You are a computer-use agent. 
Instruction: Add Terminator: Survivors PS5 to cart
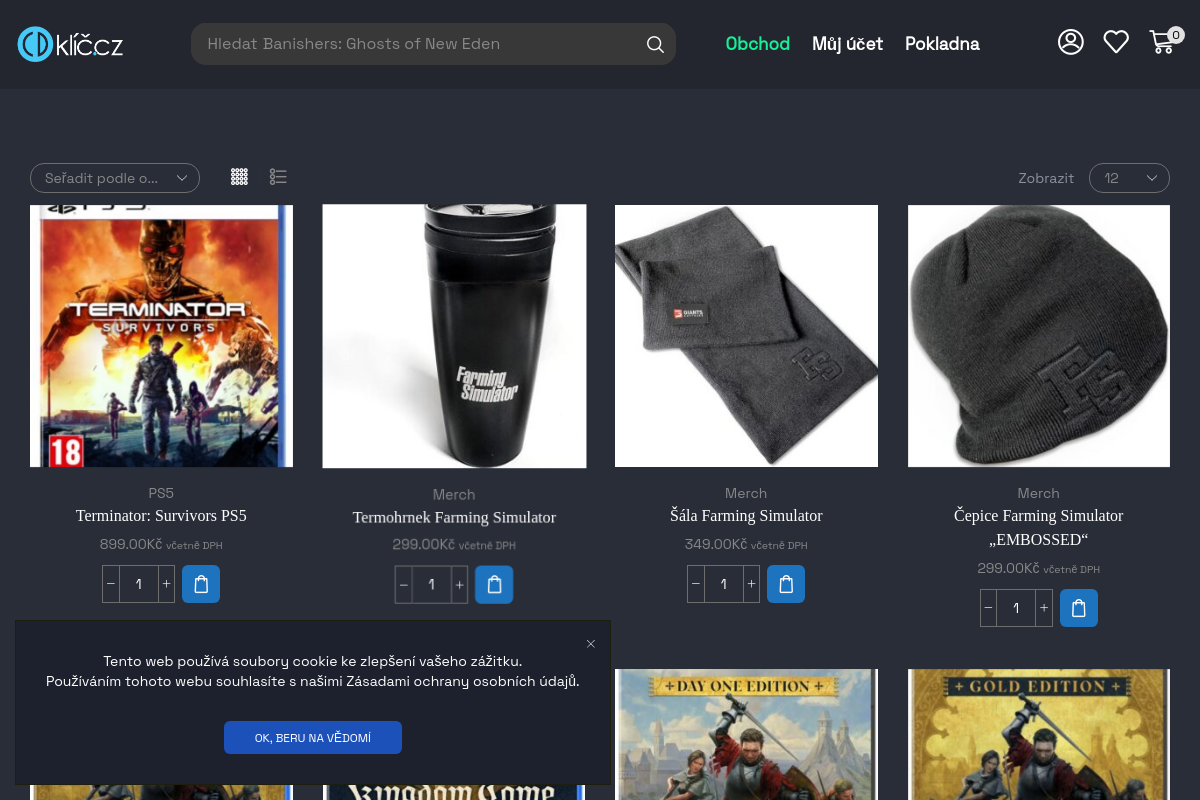point(201,584)
